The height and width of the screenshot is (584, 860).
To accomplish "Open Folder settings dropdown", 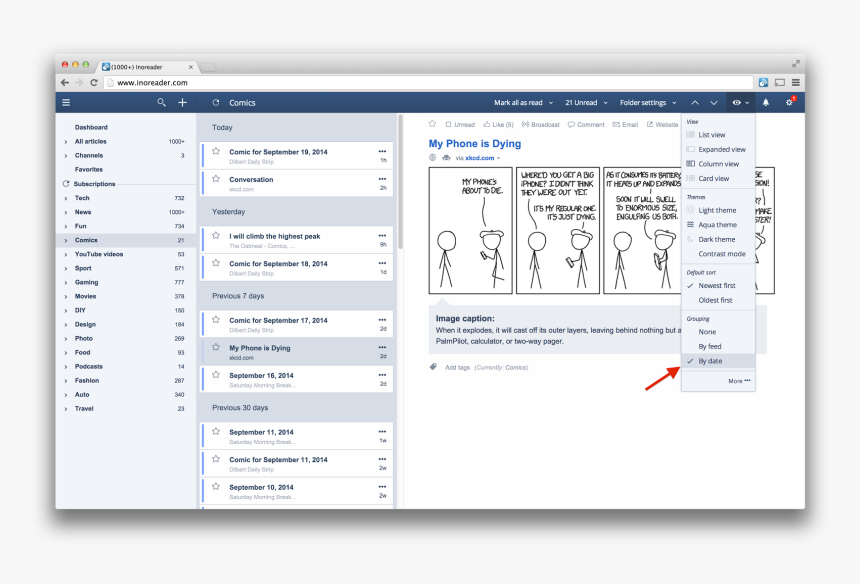I will pyautogui.click(x=648, y=103).
